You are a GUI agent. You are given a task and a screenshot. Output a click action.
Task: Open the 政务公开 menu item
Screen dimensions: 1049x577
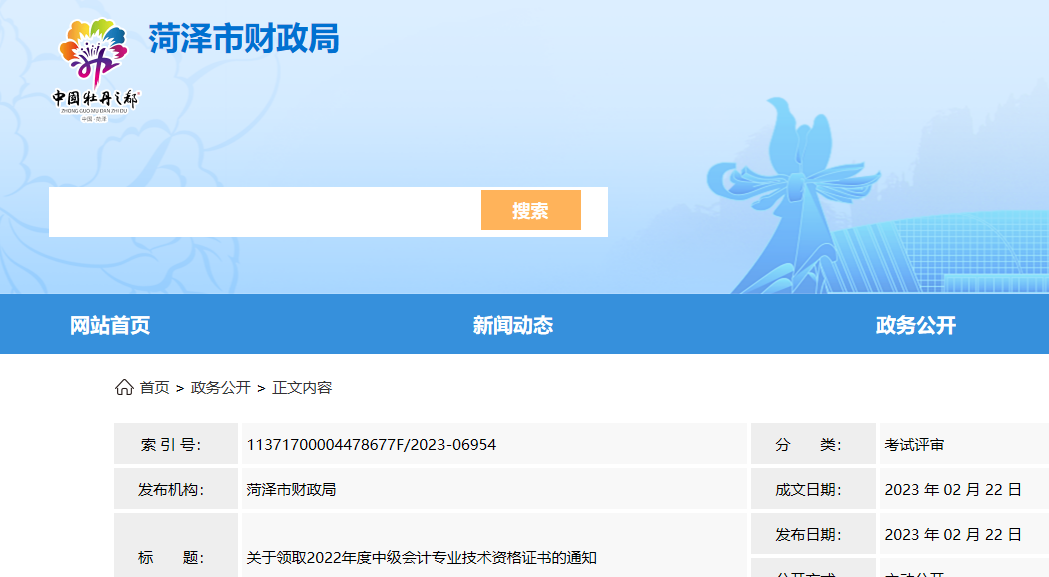[x=916, y=325]
